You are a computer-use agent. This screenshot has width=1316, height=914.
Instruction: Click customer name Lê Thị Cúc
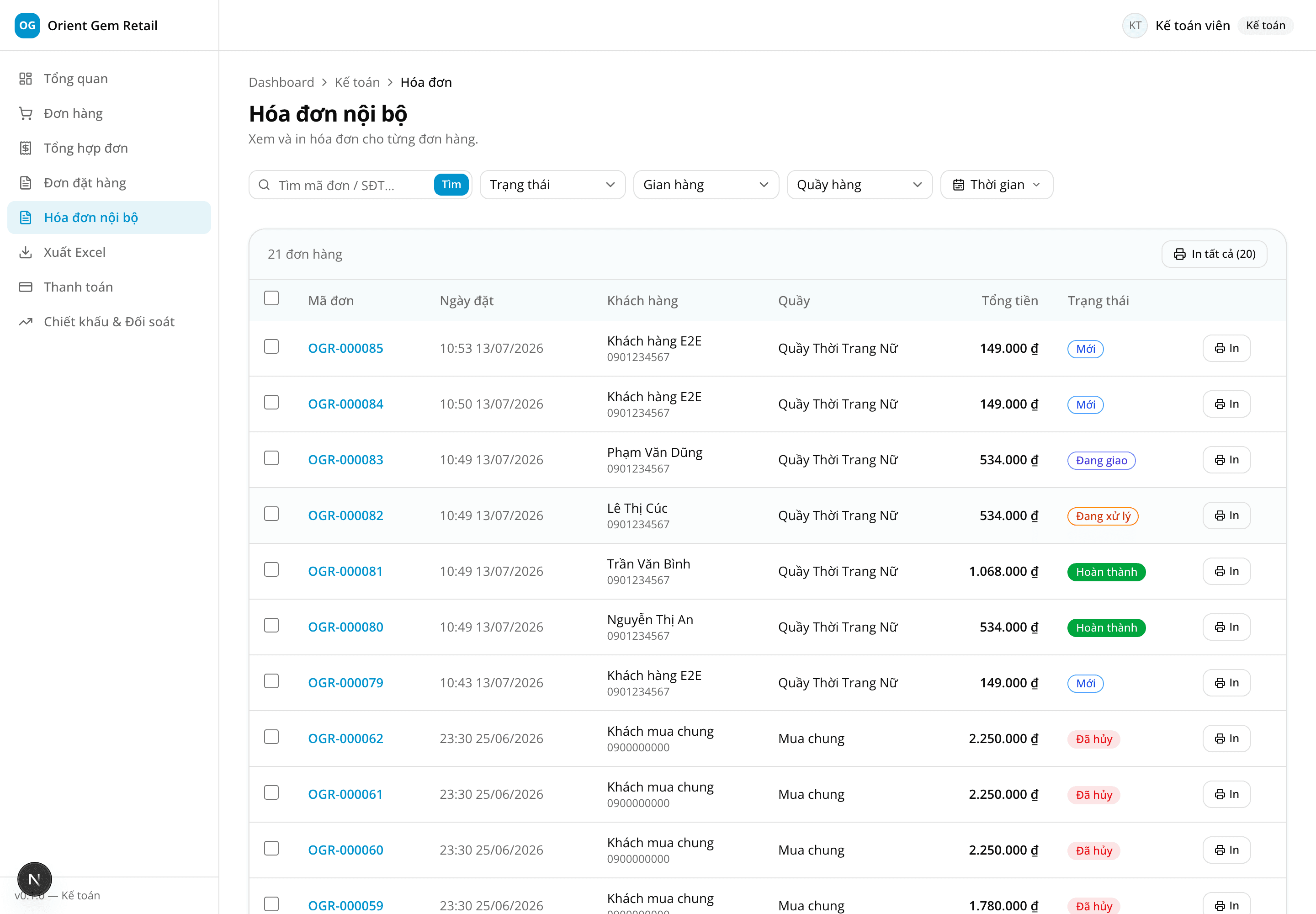[637, 508]
